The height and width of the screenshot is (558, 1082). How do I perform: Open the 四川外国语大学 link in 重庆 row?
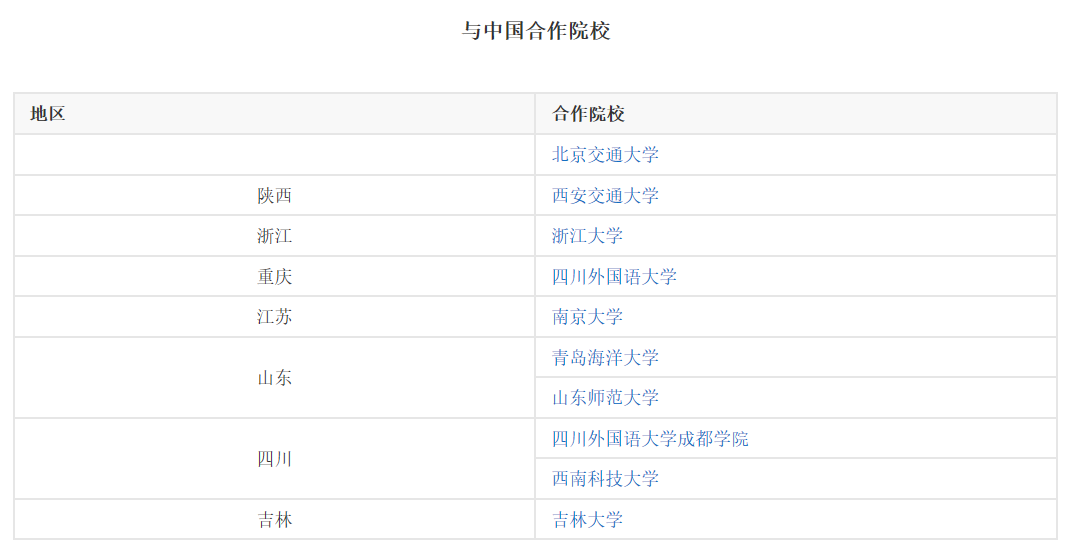pos(614,277)
